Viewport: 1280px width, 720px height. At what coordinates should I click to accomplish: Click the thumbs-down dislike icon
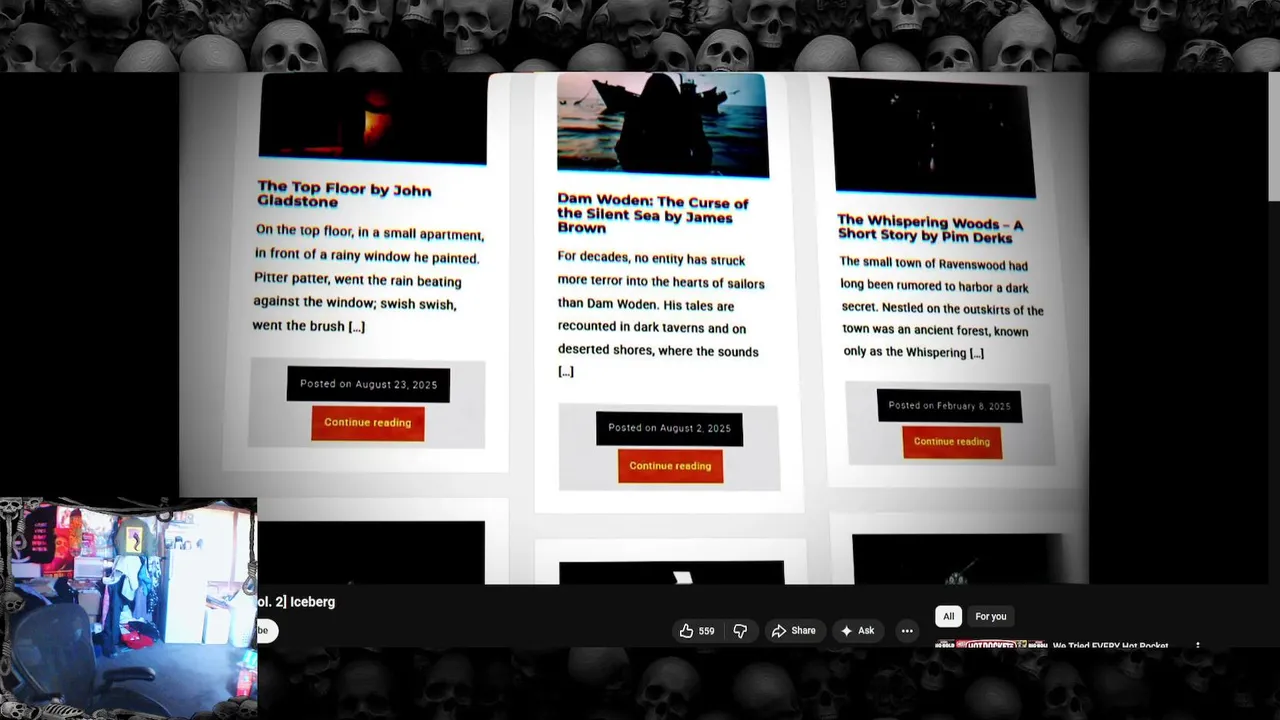pos(740,631)
